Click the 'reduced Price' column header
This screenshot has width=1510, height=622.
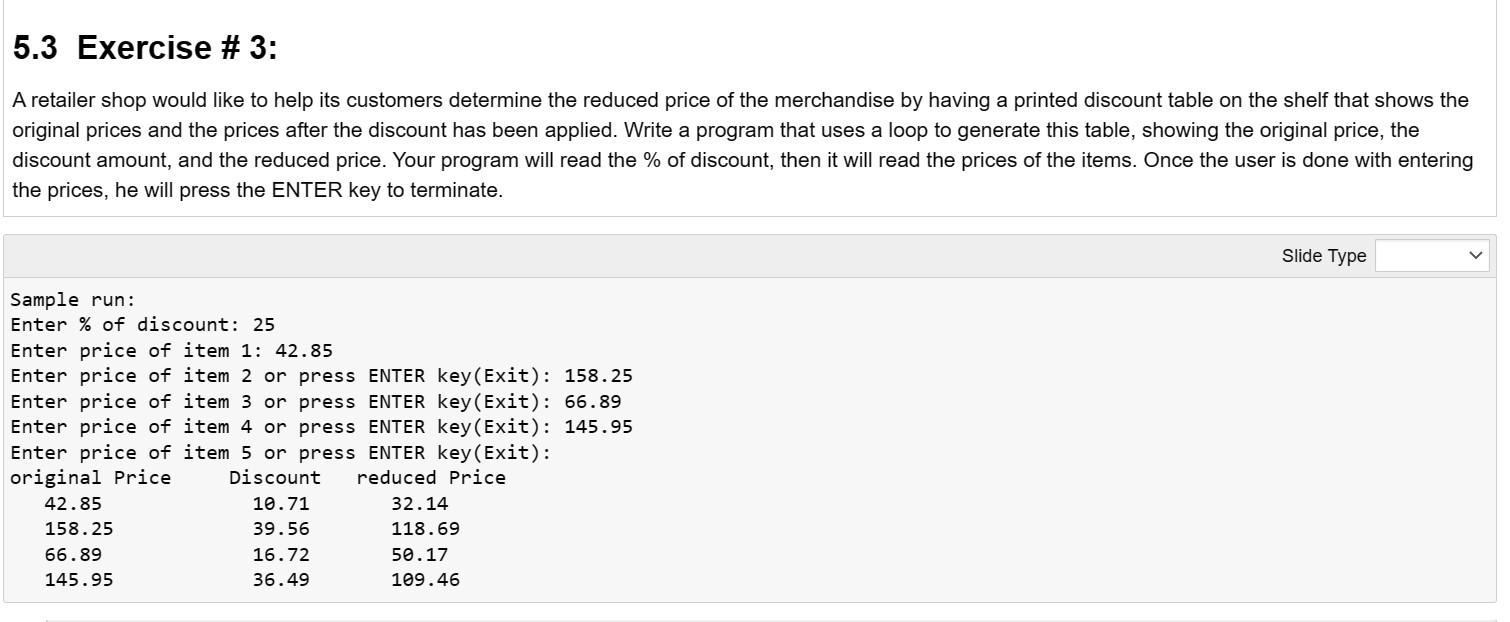tap(430, 477)
